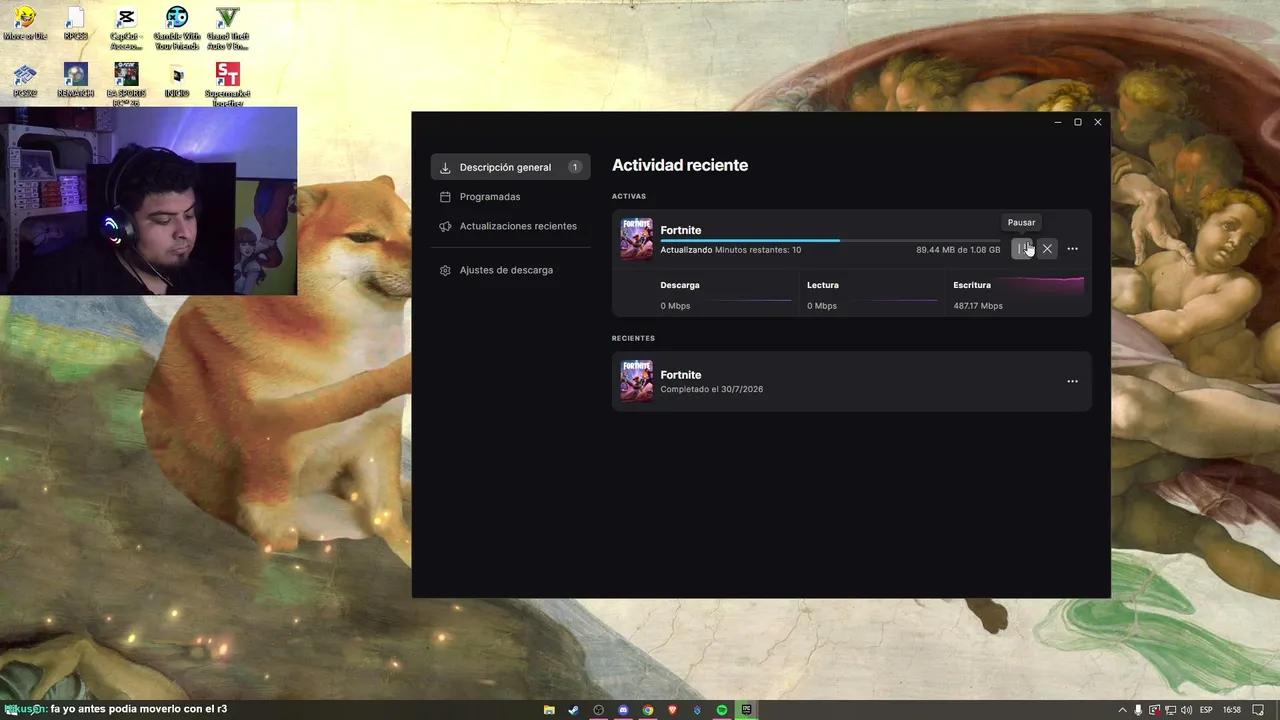Open the 16:58 system clock
Screen dimensions: 1280x720
click(1232, 710)
